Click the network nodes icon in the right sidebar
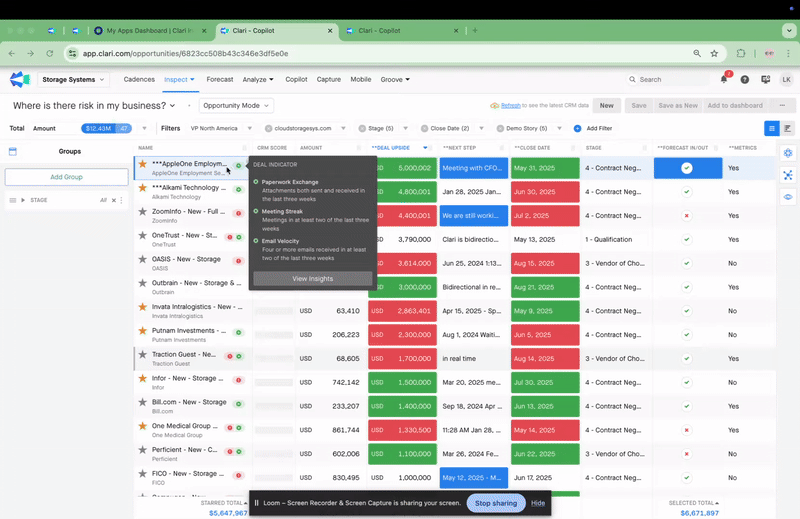The height and width of the screenshot is (519, 800). 788,175
